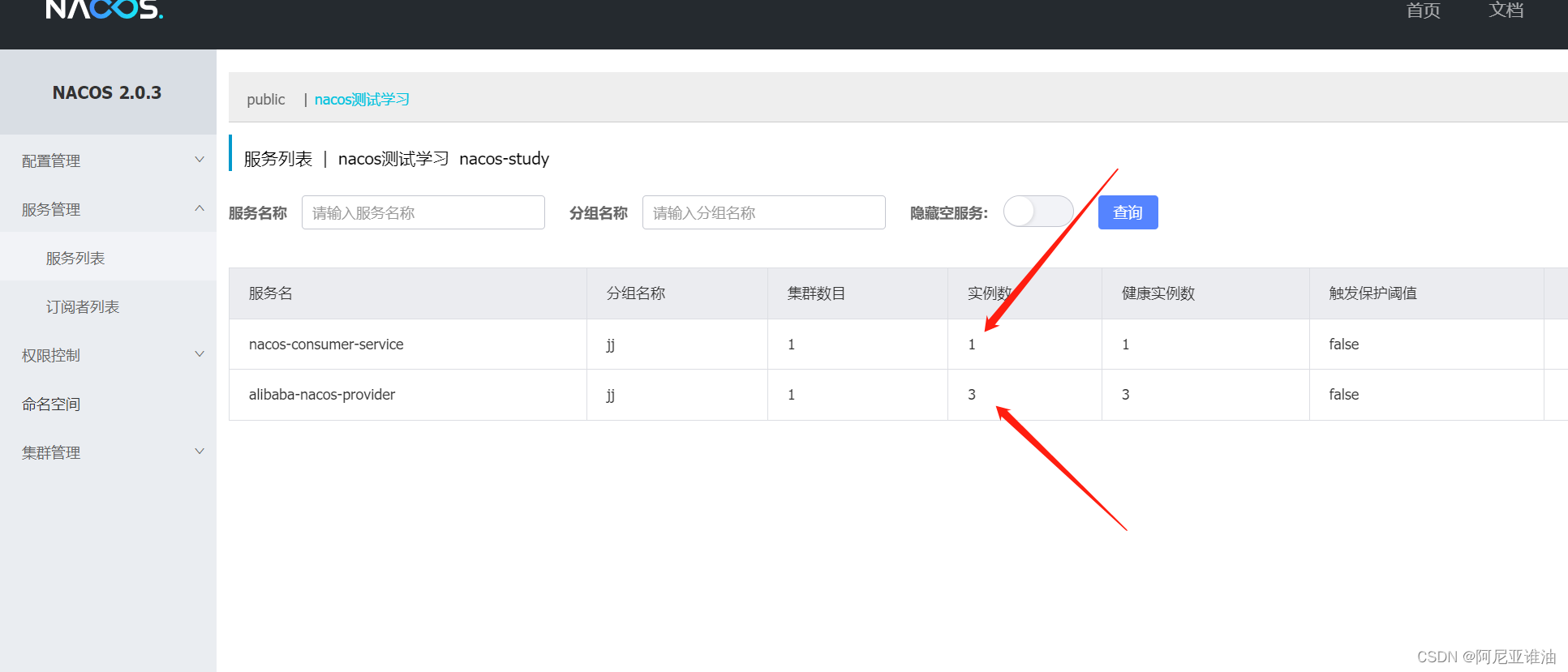
Task: Select 订阅者列表 sidebar item
Action: pos(83,306)
